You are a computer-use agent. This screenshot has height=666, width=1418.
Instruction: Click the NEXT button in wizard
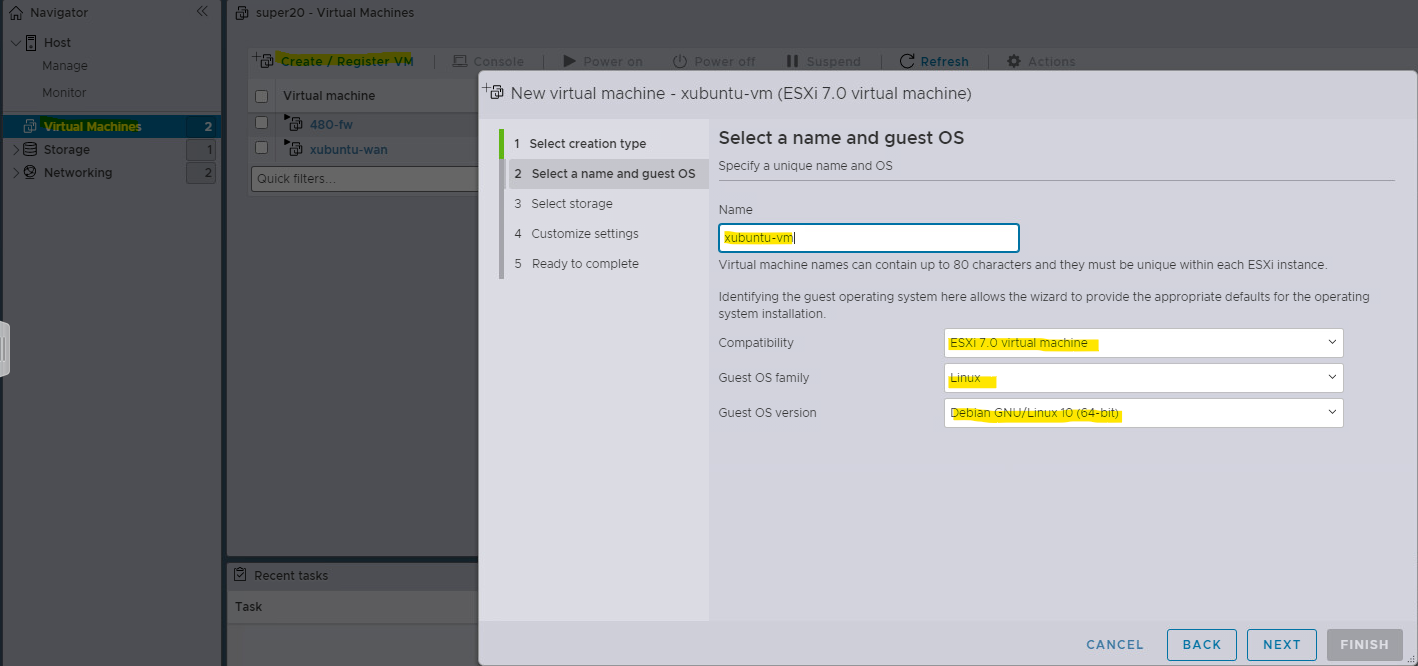pos(1281,645)
